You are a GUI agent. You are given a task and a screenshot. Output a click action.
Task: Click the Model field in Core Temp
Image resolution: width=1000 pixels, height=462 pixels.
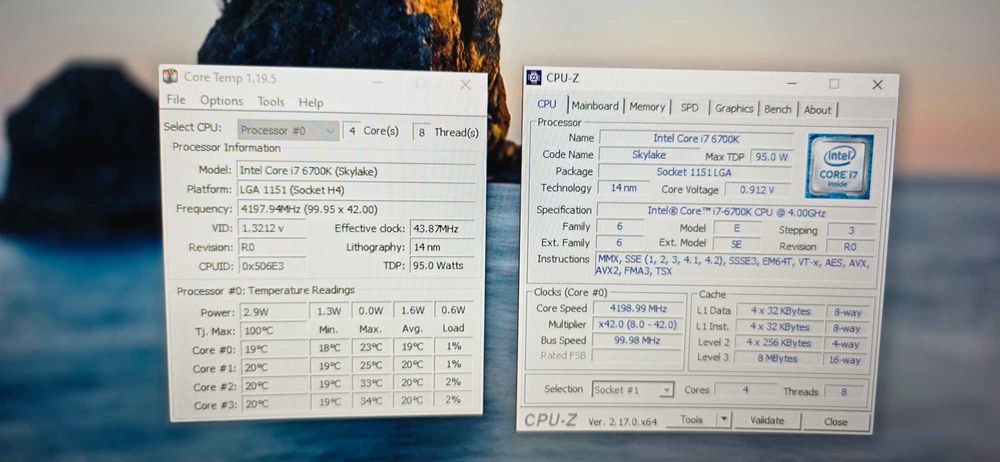tap(356, 172)
